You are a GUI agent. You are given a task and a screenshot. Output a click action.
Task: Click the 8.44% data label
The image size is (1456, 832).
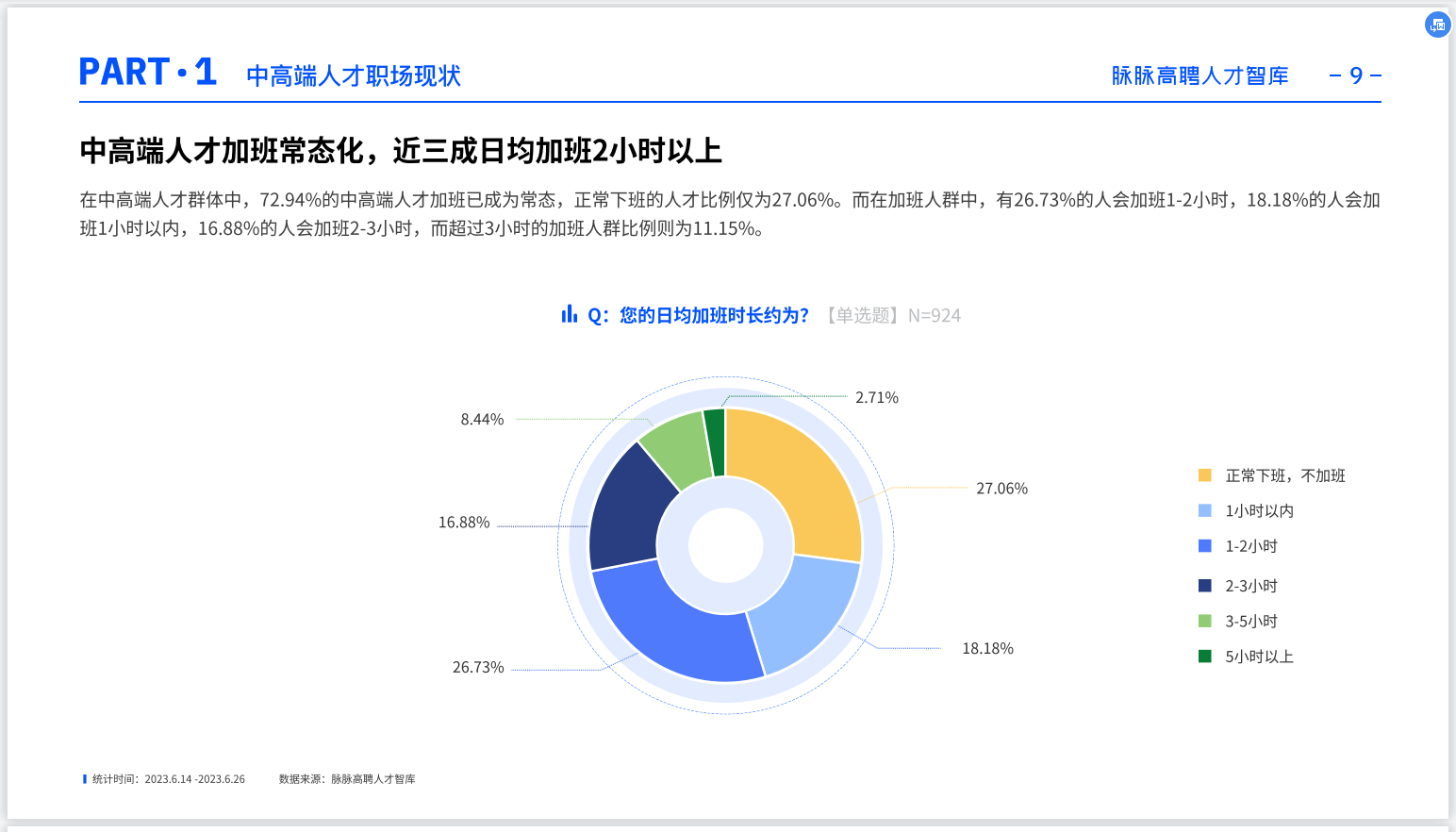[x=482, y=420]
